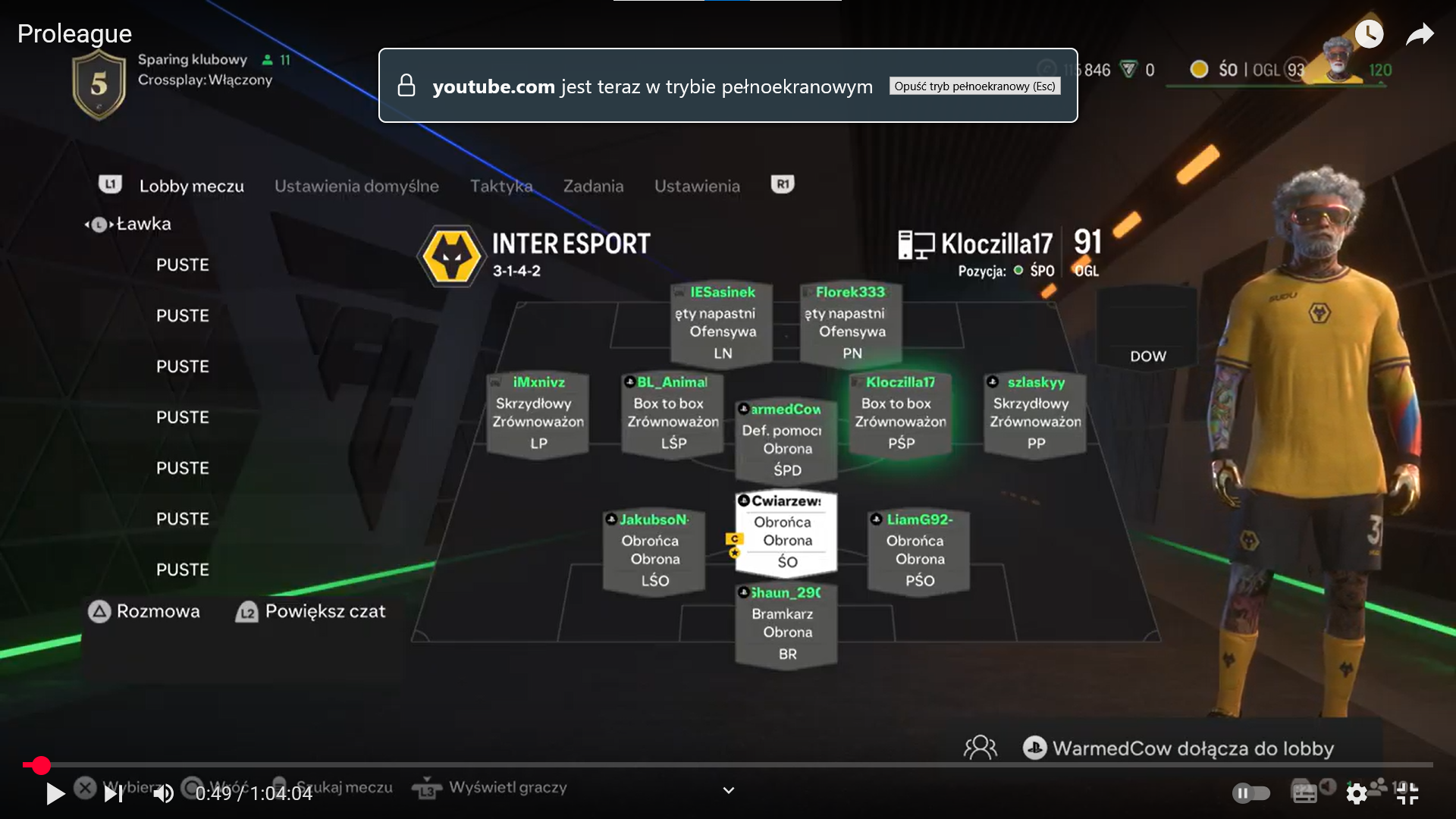Click the first PUSTE bench slot
The height and width of the screenshot is (819, 1456).
pos(183,265)
